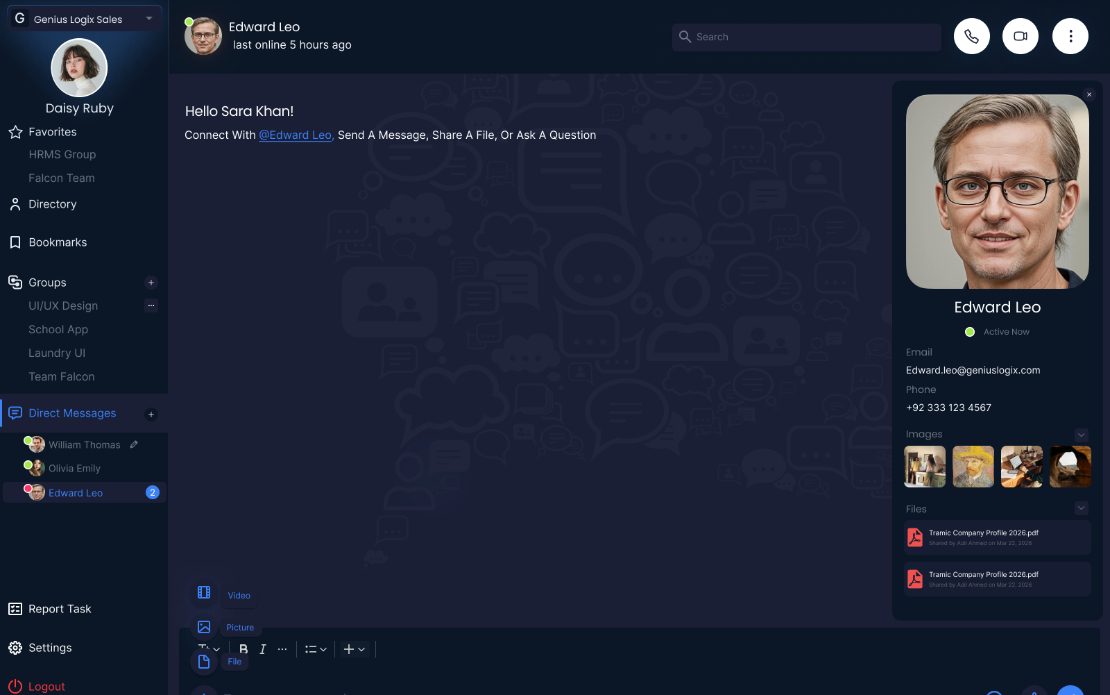Click the edit pencil beside William Thomas

(134, 444)
